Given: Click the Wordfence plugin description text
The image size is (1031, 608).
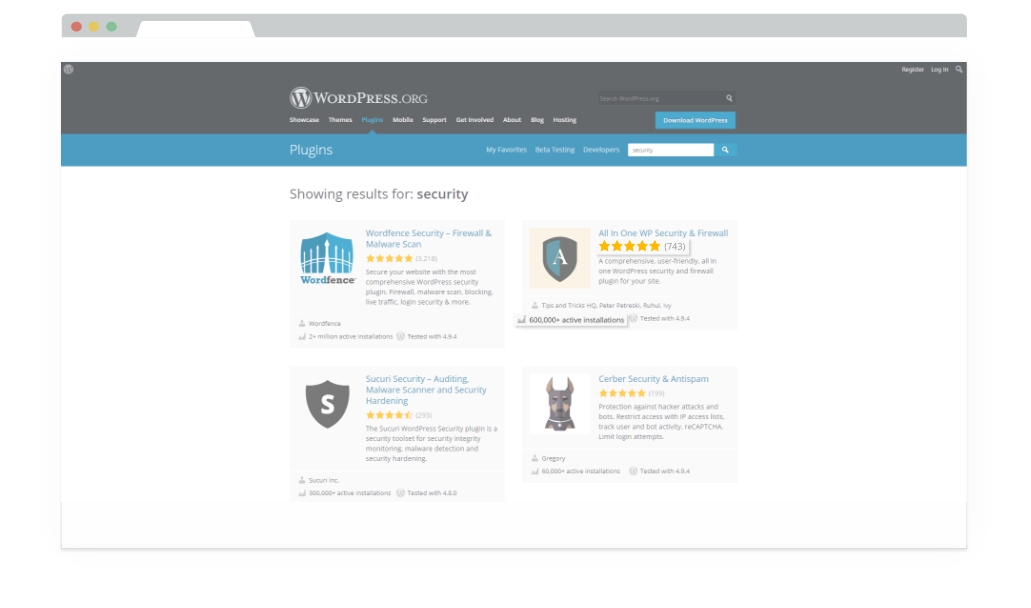Looking at the screenshot, I should (x=429, y=287).
